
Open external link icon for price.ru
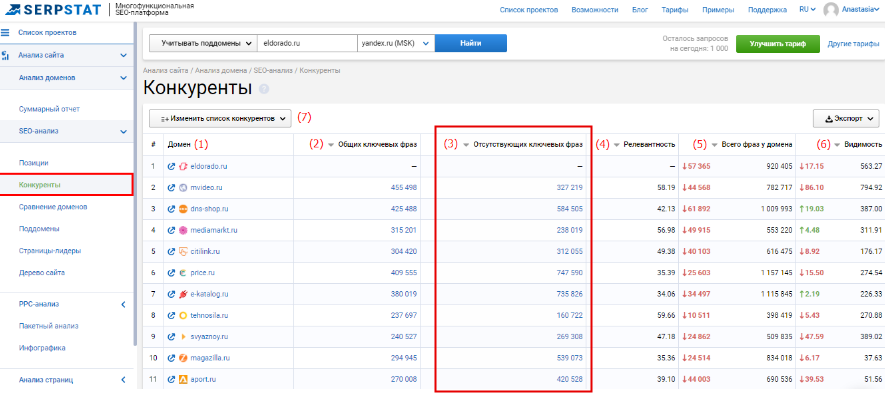click(x=172, y=273)
